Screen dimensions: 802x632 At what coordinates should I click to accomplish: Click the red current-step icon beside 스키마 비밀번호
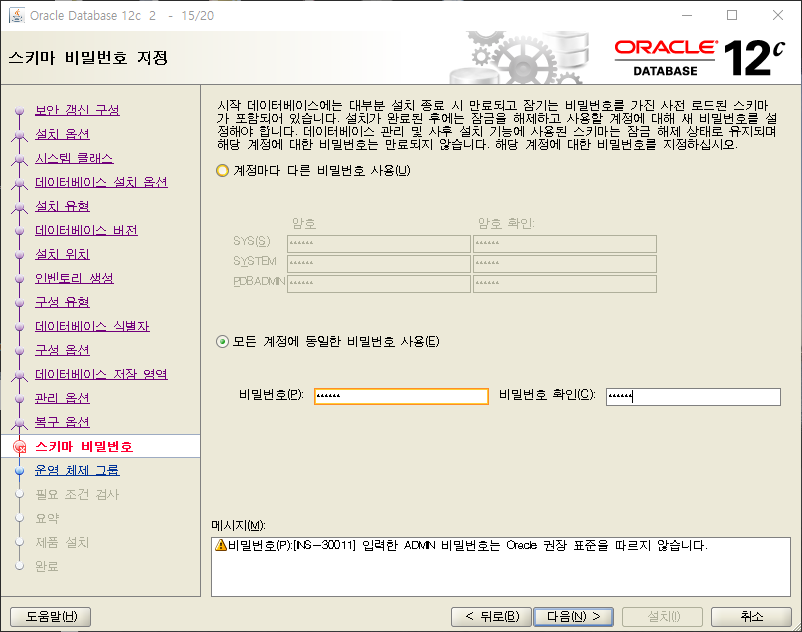coord(19,447)
